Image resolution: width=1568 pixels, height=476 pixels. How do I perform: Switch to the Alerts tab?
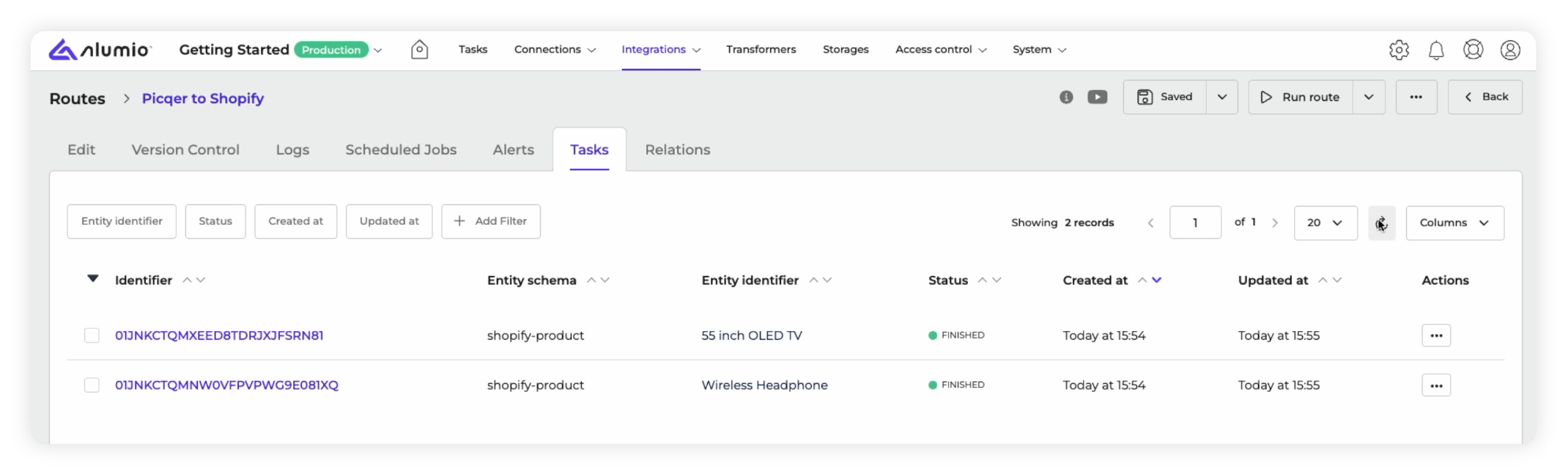click(x=513, y=149)
